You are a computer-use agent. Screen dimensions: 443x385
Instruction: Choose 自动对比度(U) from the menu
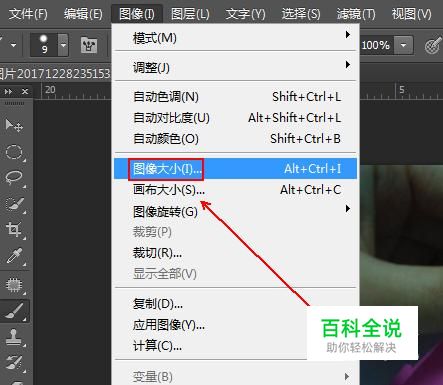(x=235, y=118)
